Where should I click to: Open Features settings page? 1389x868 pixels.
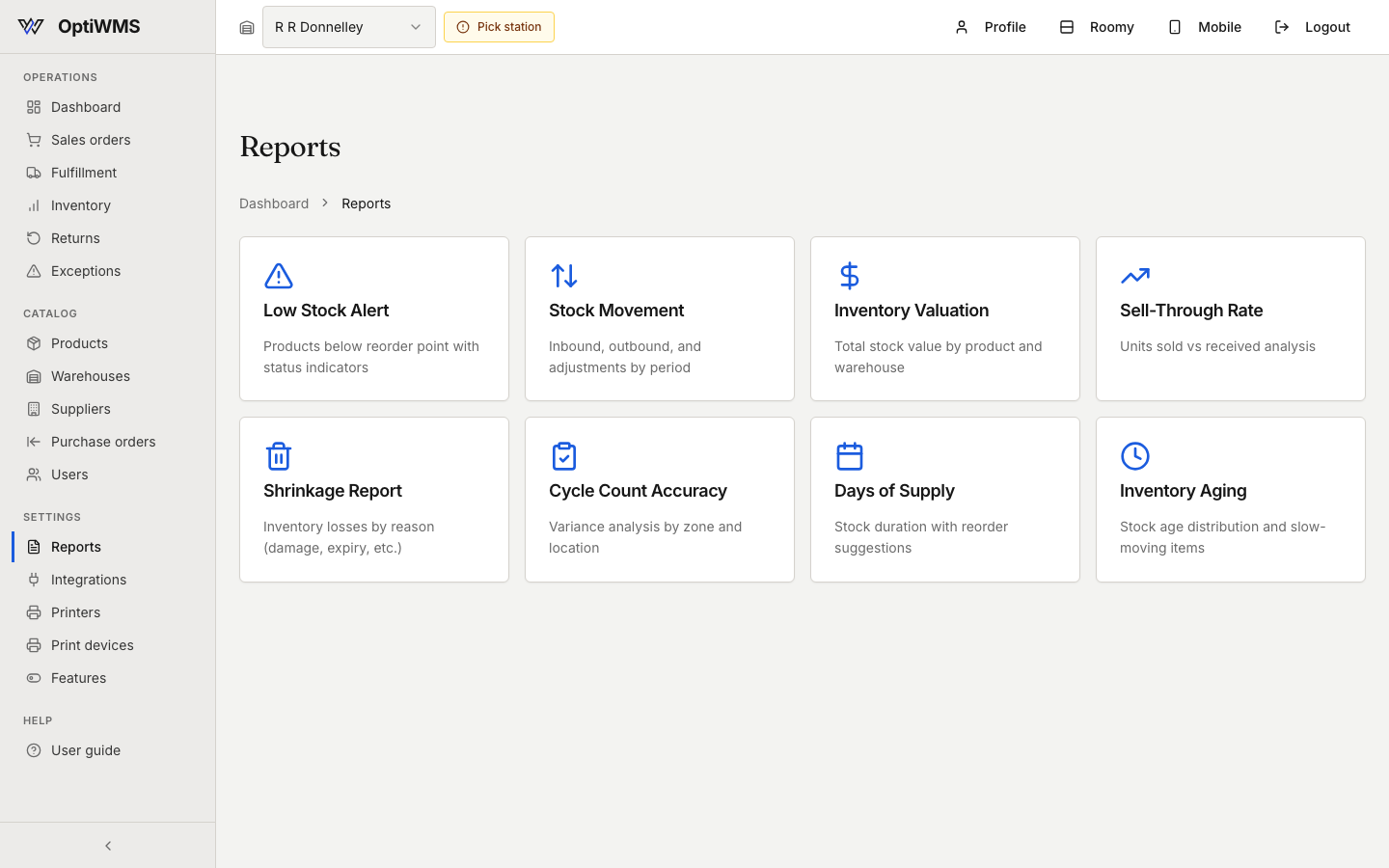coord(108,678)
